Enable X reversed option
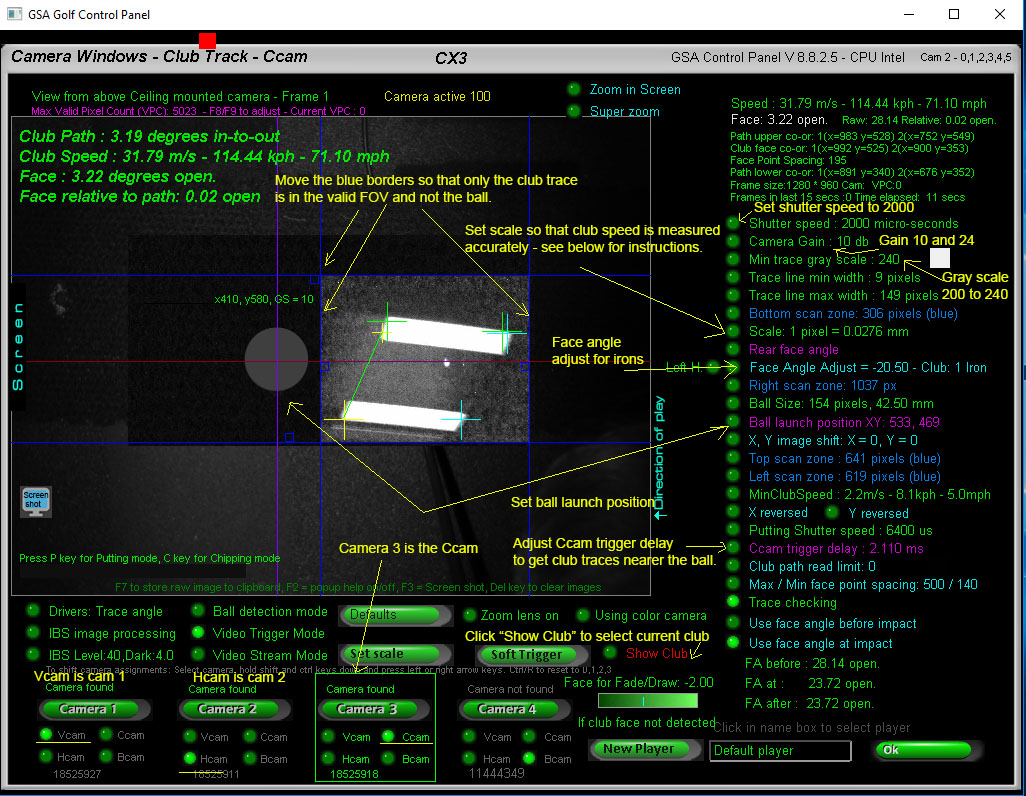 click(x=733, y=512)
